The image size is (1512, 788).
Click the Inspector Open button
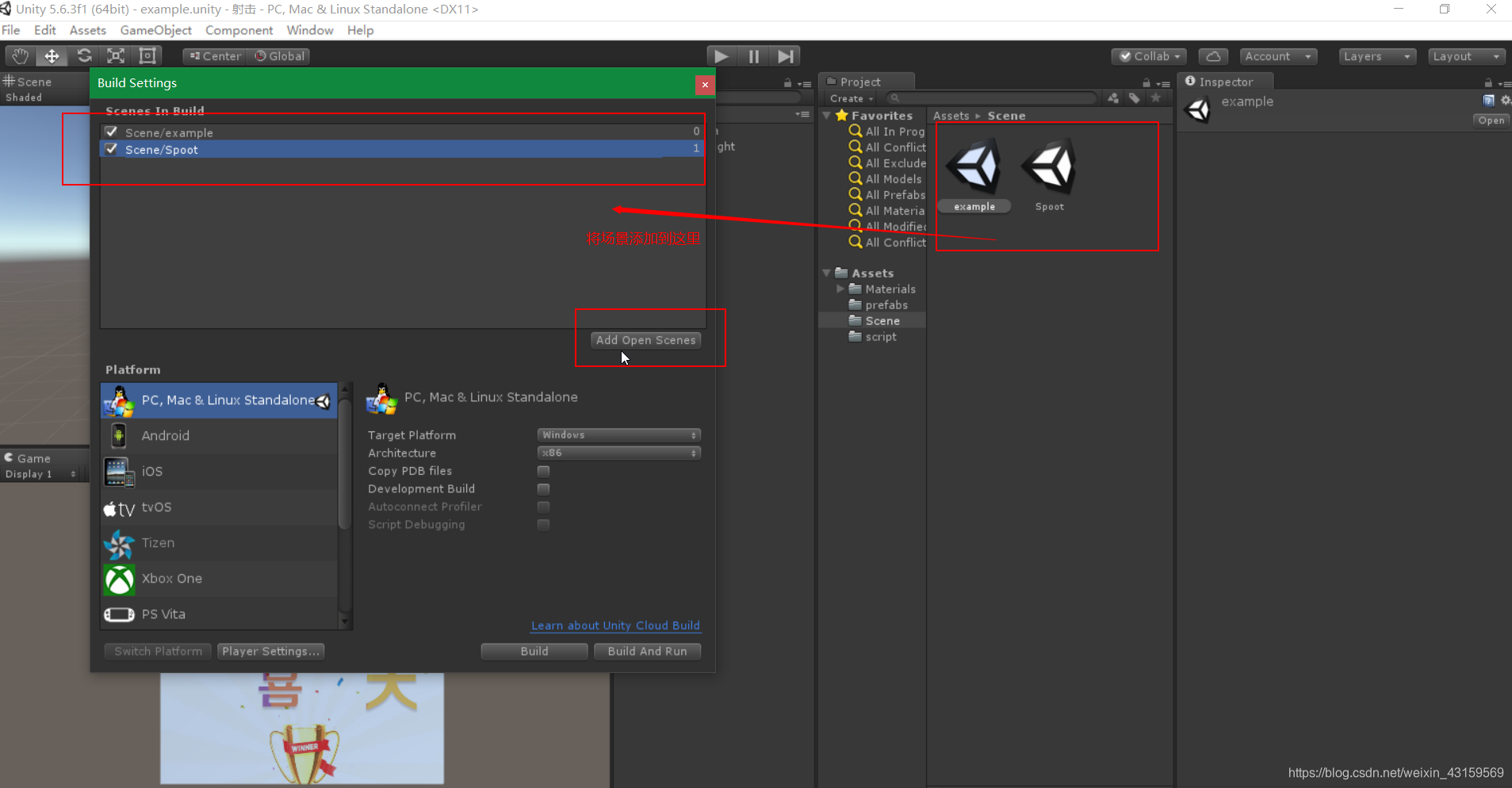[x=1491, y=120]
